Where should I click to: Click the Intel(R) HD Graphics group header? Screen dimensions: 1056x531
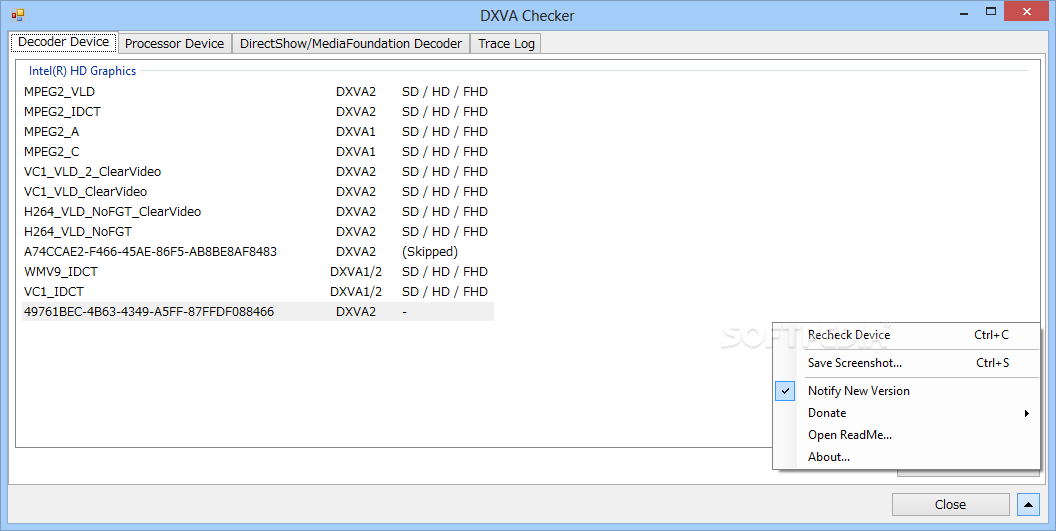(x=82, y=71)
